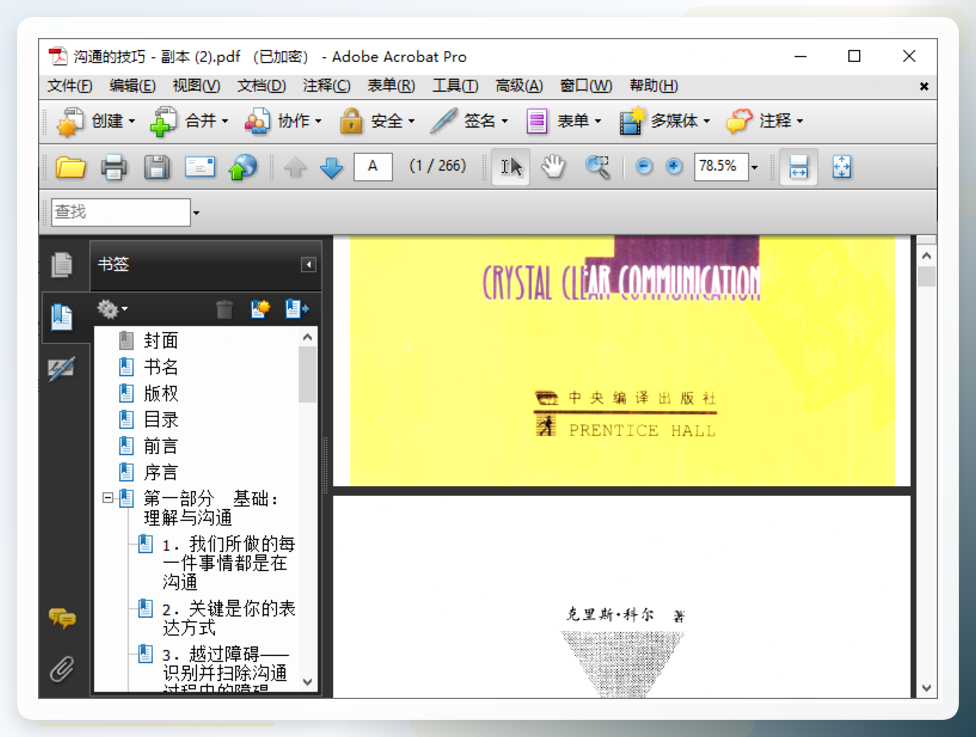Collapse the 书签 panel with arrow button
The image size is (976, 737).
click(x=308, y=265)
